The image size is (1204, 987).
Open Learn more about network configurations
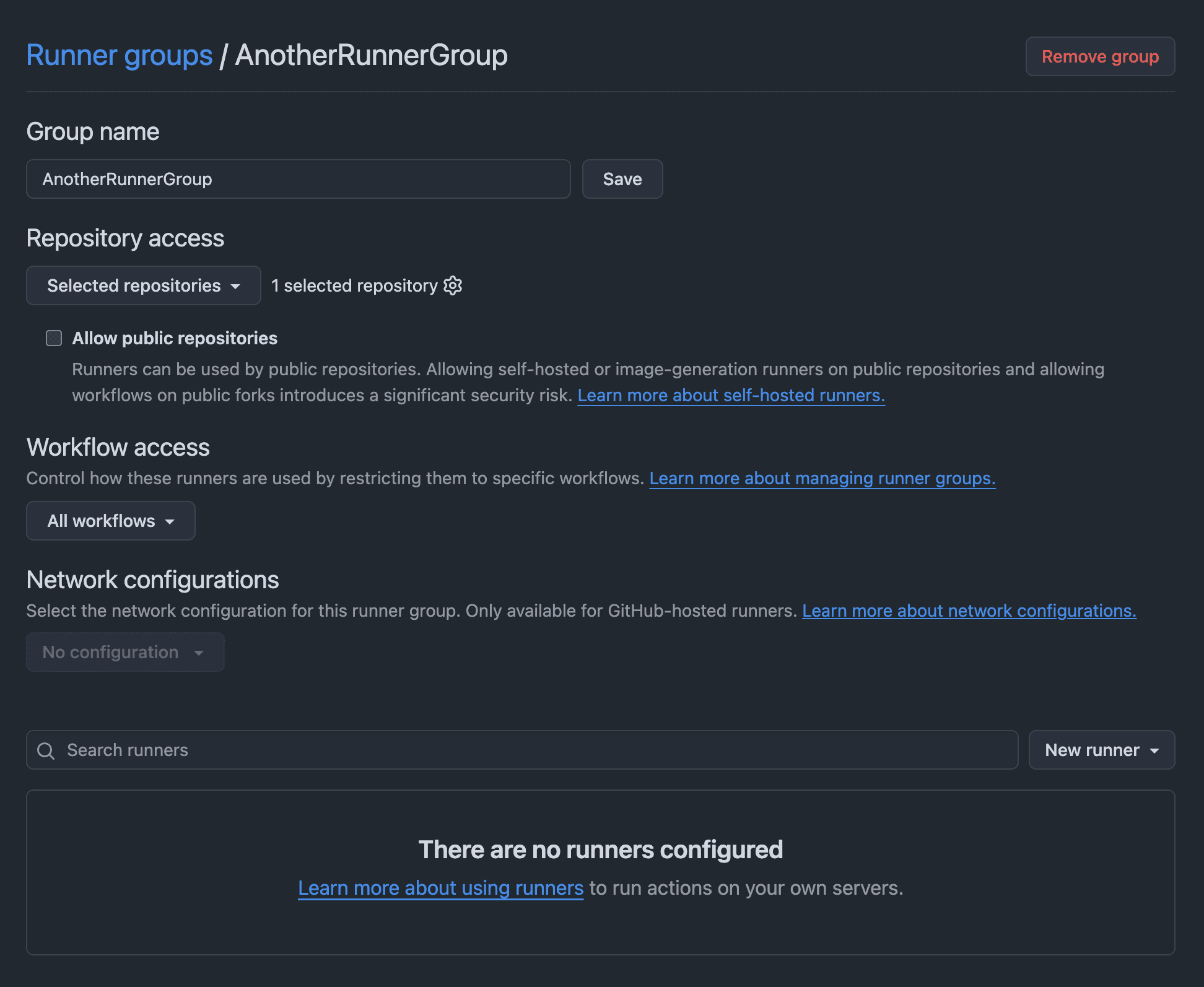(x=969, y=611)
